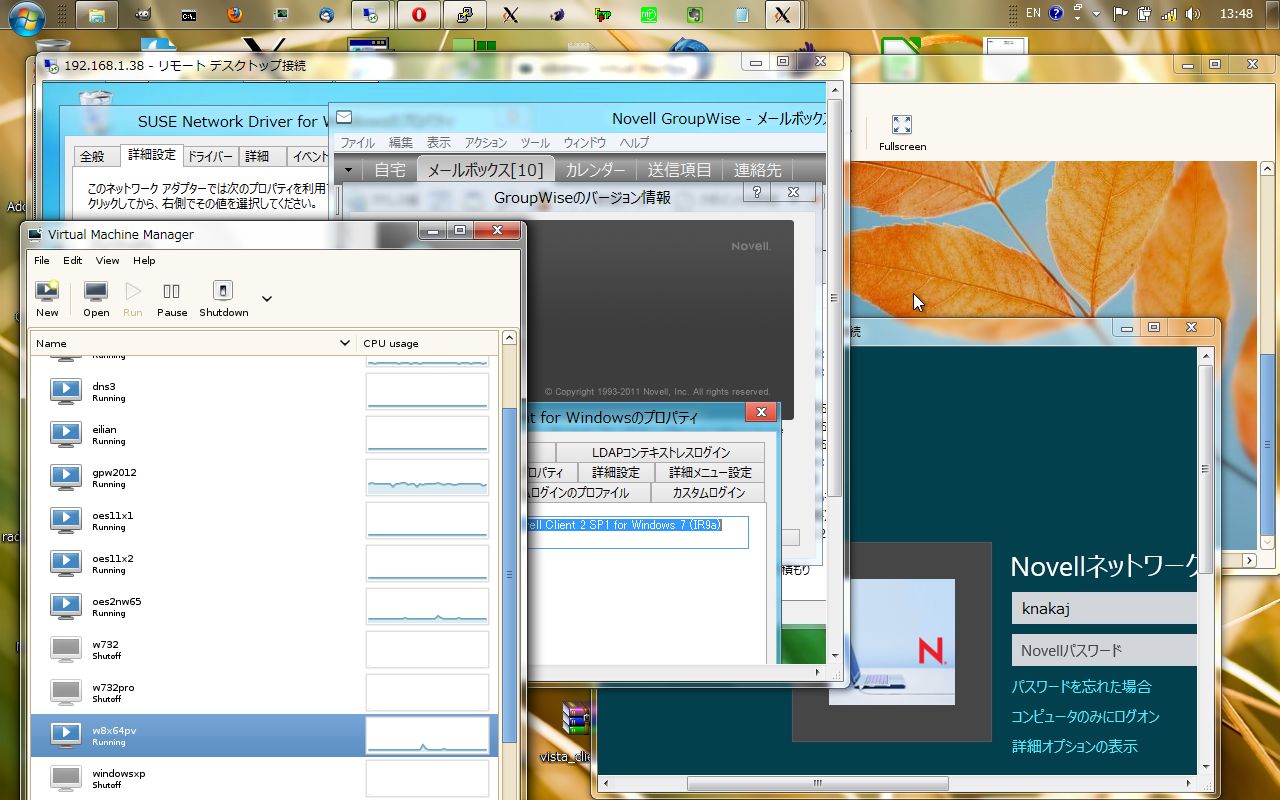Click the 詳細オプションの表示 link
This screenshot has width=1280, height=800.
(1074, 747)
